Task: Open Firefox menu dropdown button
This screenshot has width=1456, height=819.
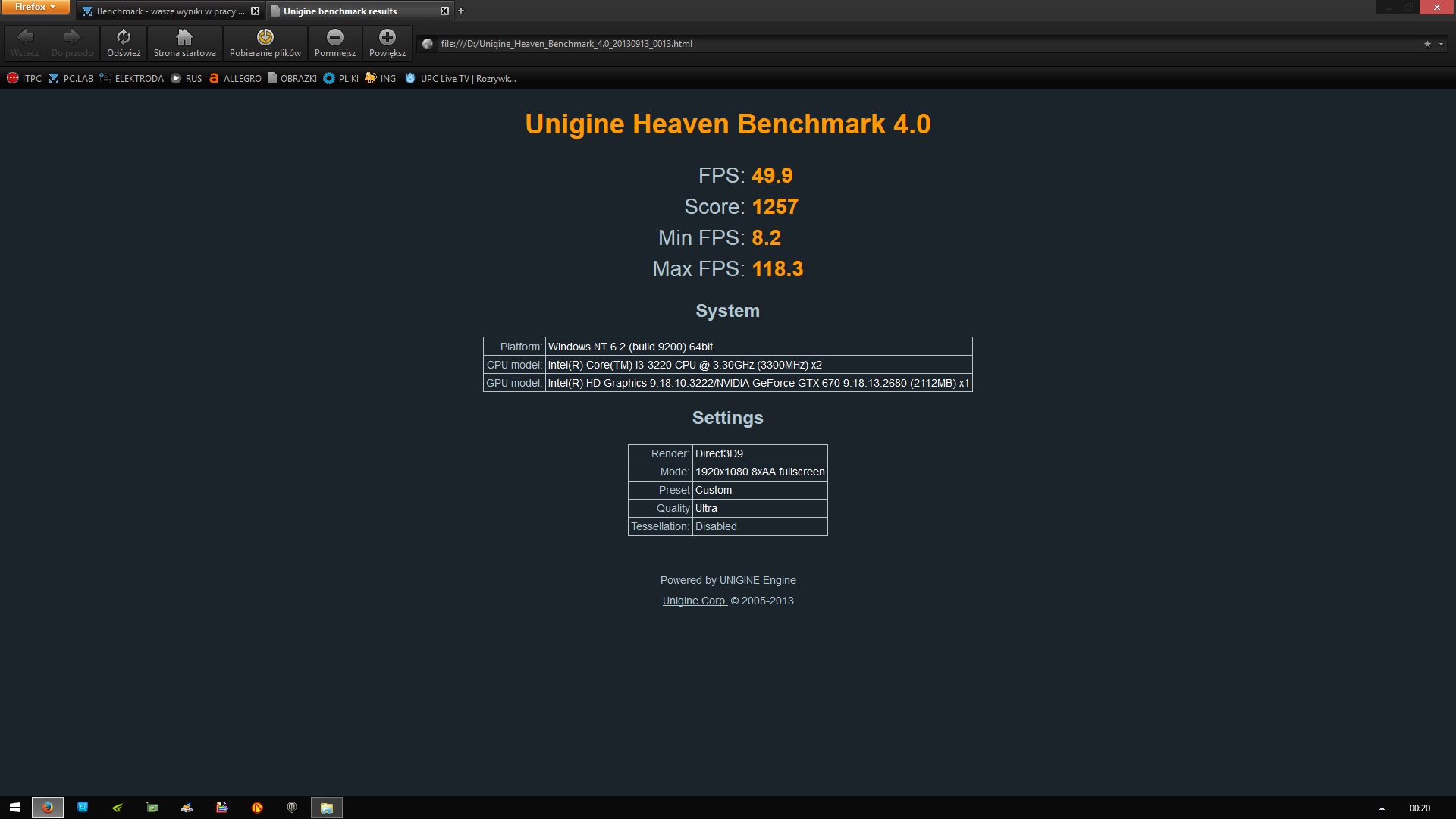Action: pyautogui.click(x=35, y=7)
